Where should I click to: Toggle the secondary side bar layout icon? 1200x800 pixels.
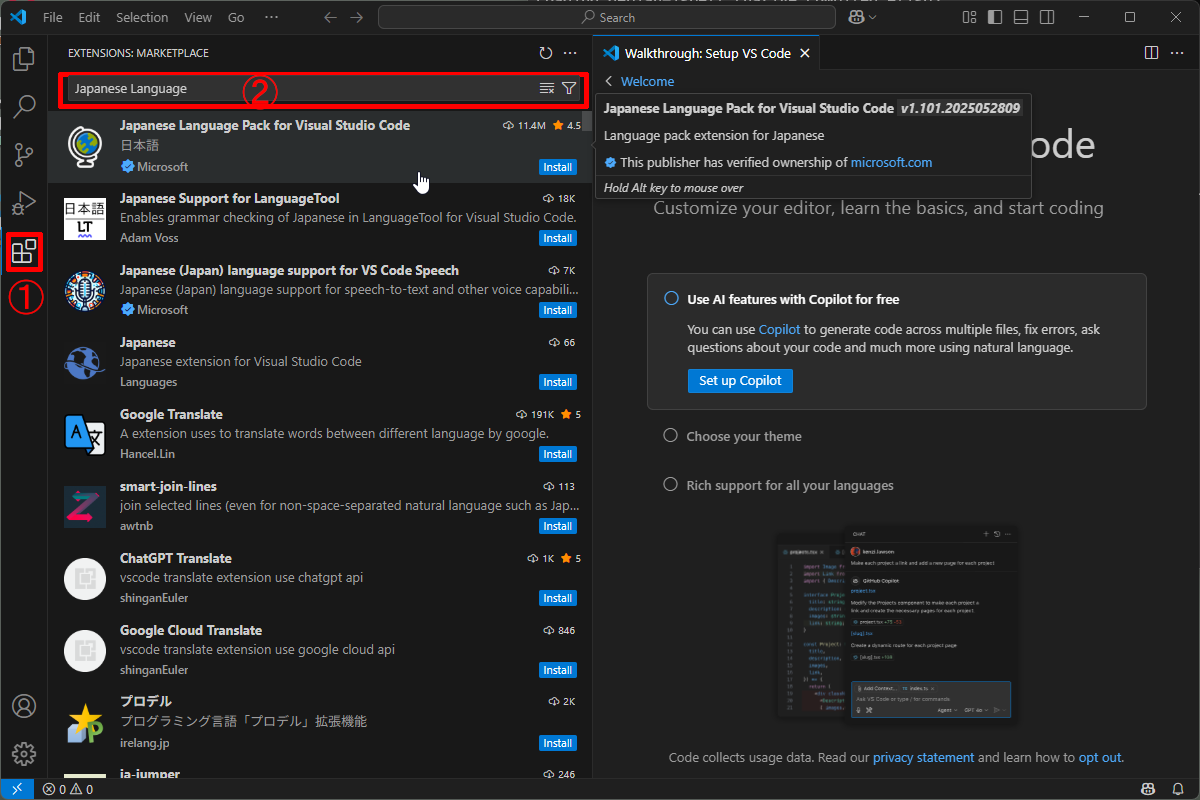coord(1046,17)
